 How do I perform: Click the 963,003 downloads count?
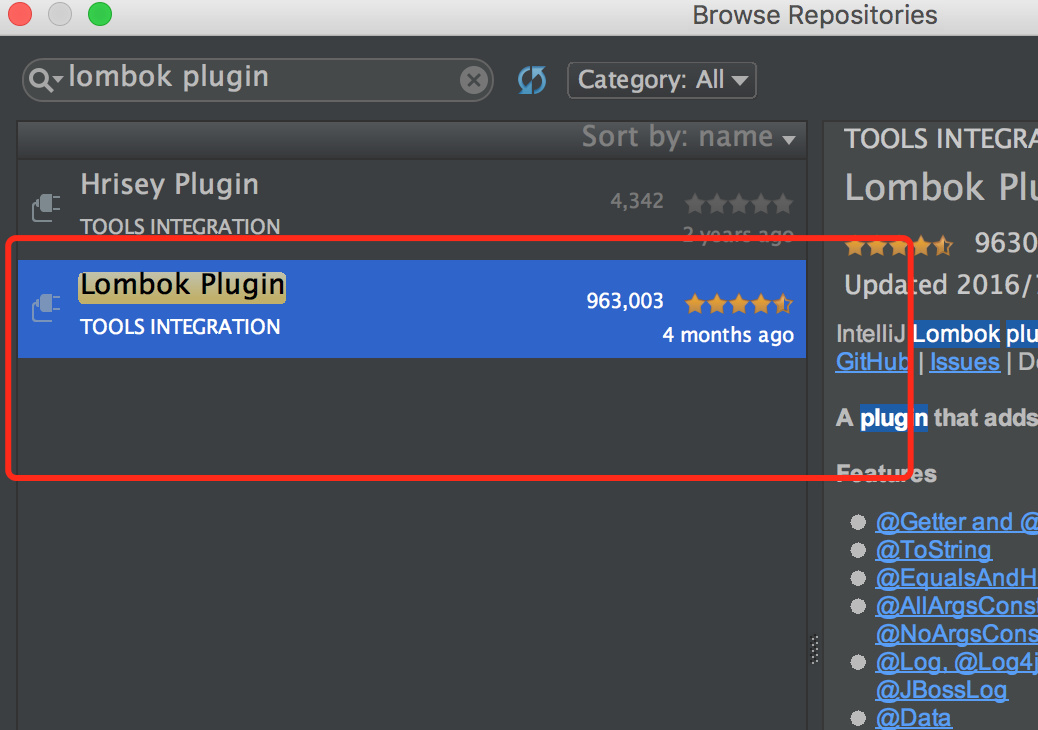[x=624, y=301]
